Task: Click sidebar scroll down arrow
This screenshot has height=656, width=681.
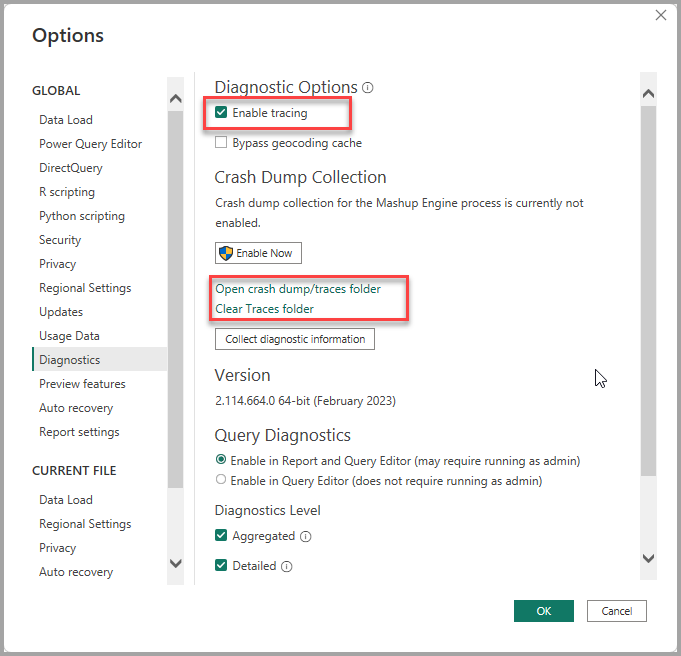Action: tap(175, 563)
